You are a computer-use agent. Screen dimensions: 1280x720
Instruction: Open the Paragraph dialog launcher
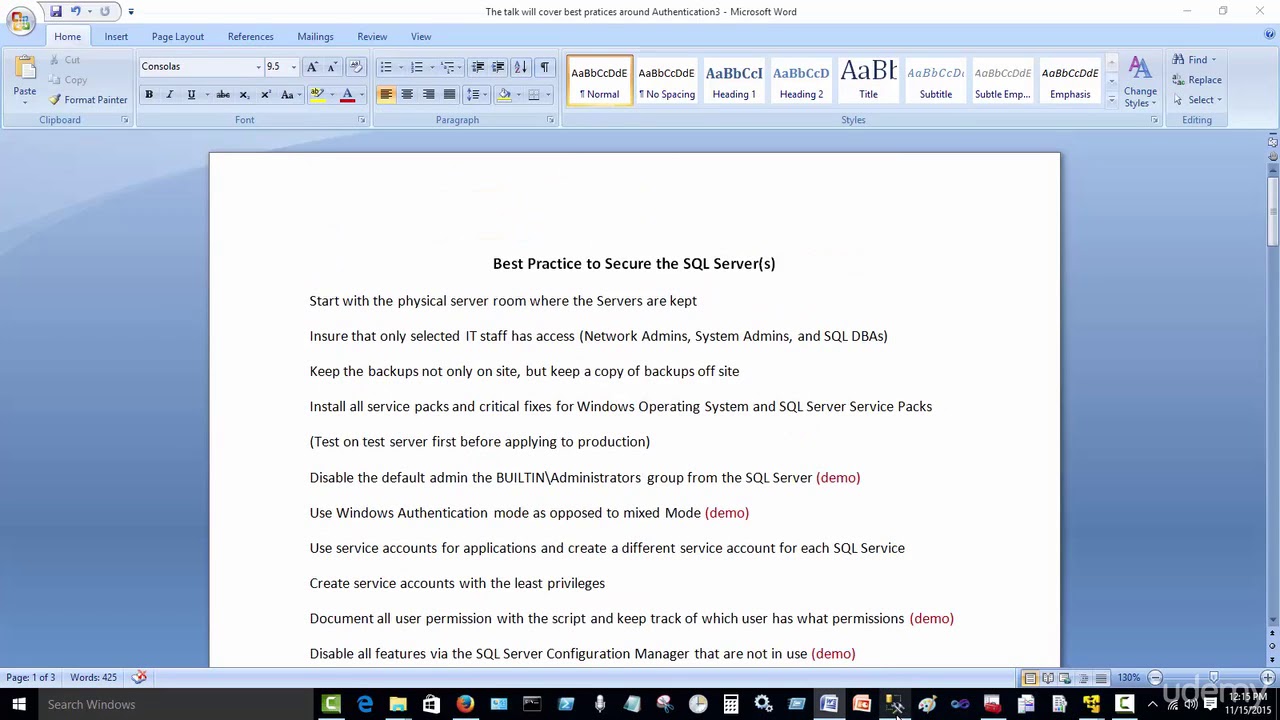point(550,120)
